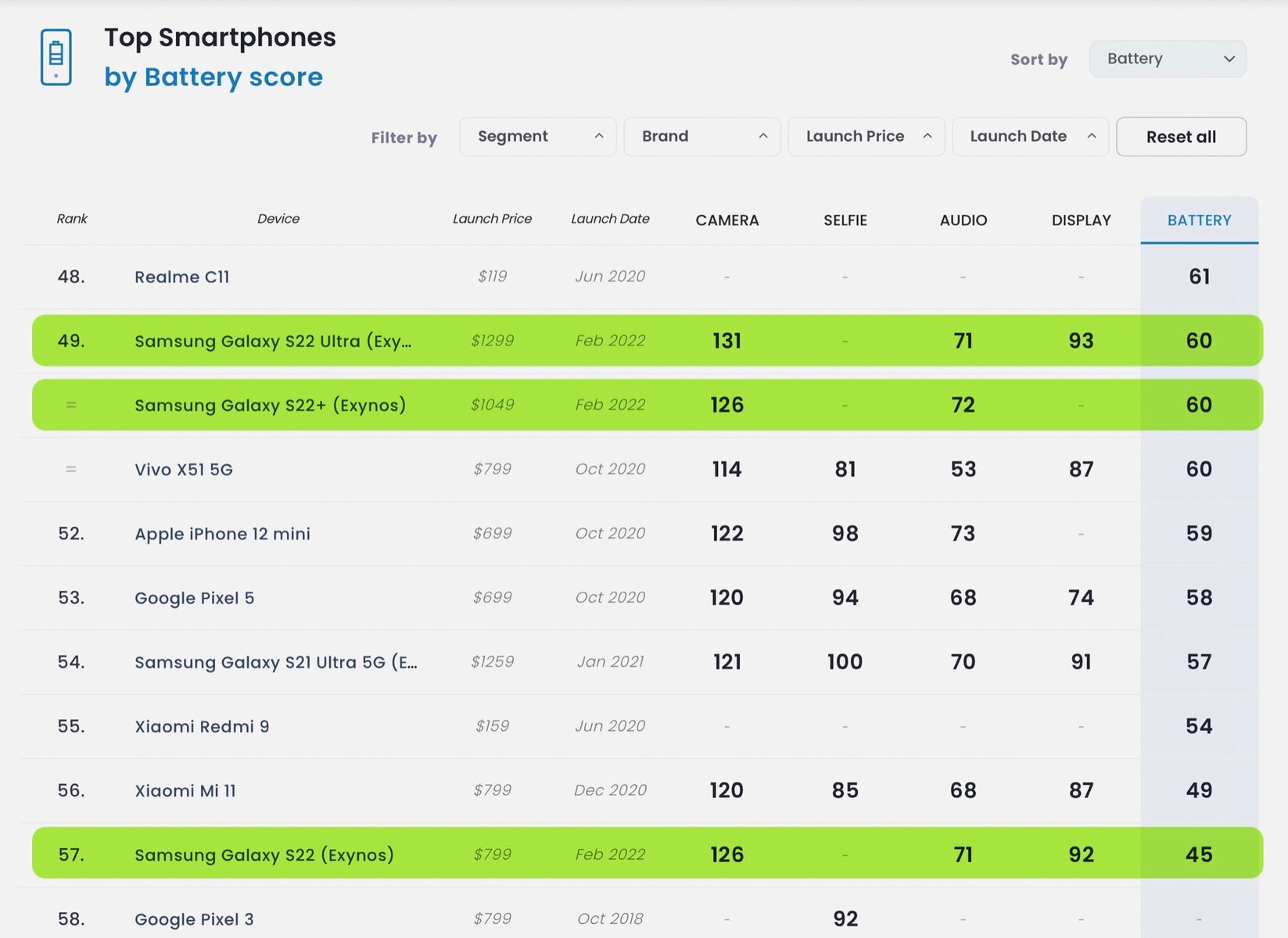
Task: Open the Launch Date filter
Action: pos(1030,137)
